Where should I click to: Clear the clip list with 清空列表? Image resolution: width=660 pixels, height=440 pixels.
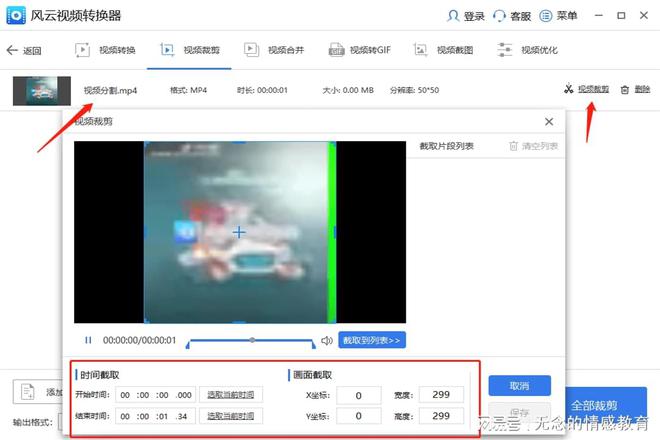[534, 146]
